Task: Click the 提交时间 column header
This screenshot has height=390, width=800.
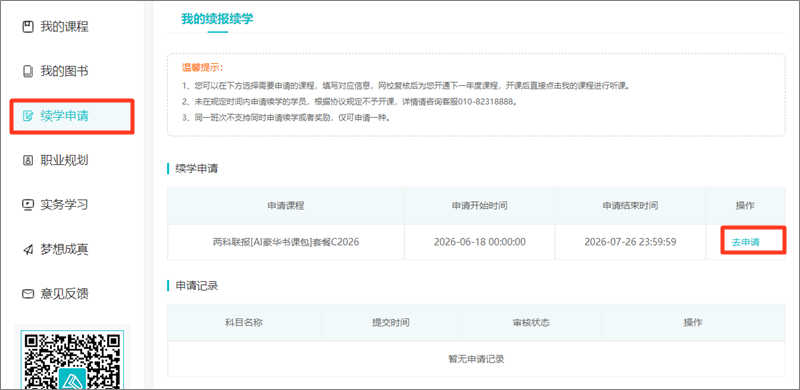Action: click(x=391, y=323)
